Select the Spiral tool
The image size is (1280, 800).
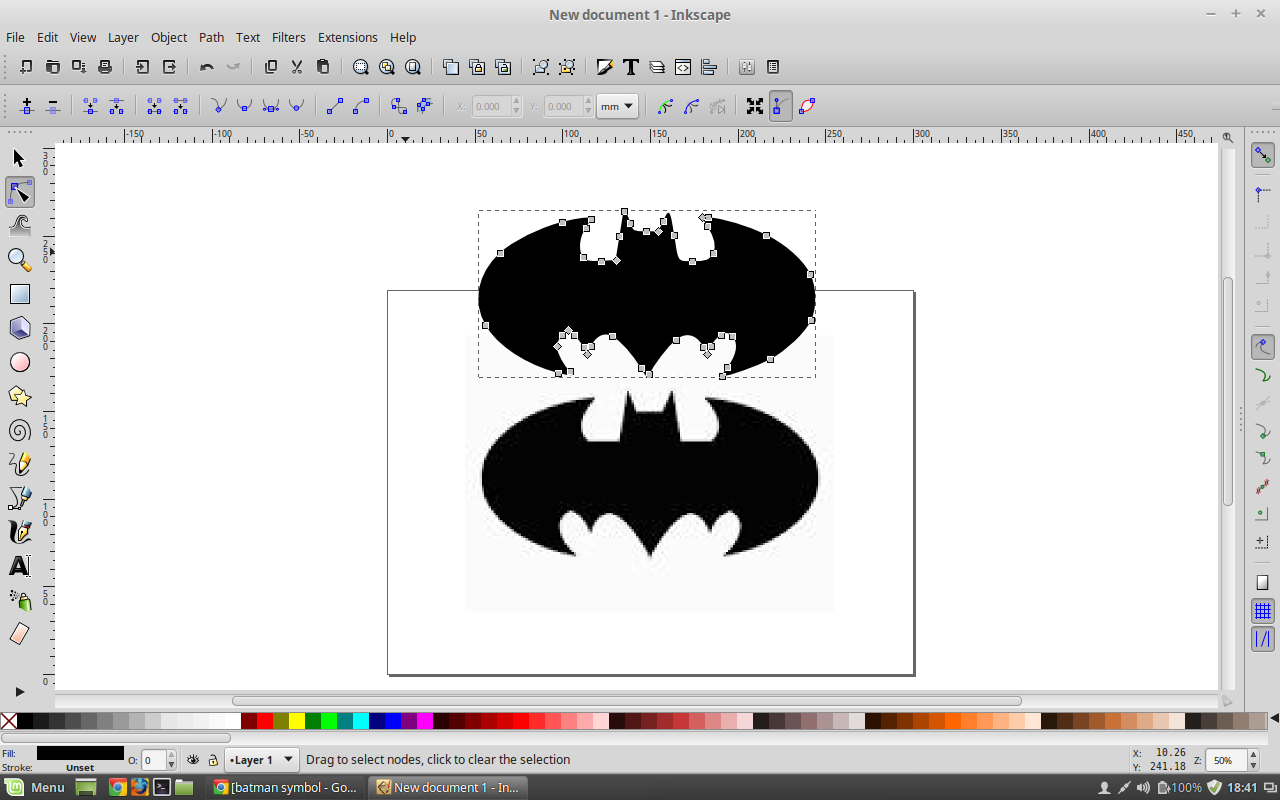19,430
